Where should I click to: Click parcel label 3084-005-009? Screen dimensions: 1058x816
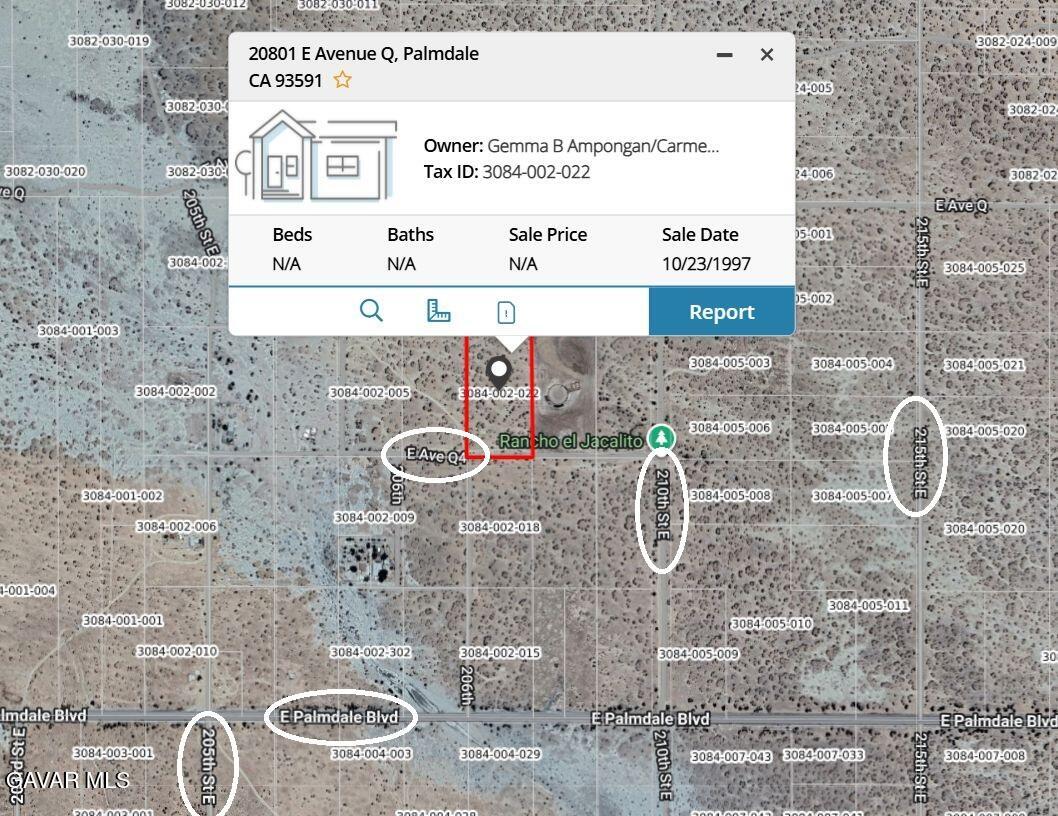click(698, 654)
